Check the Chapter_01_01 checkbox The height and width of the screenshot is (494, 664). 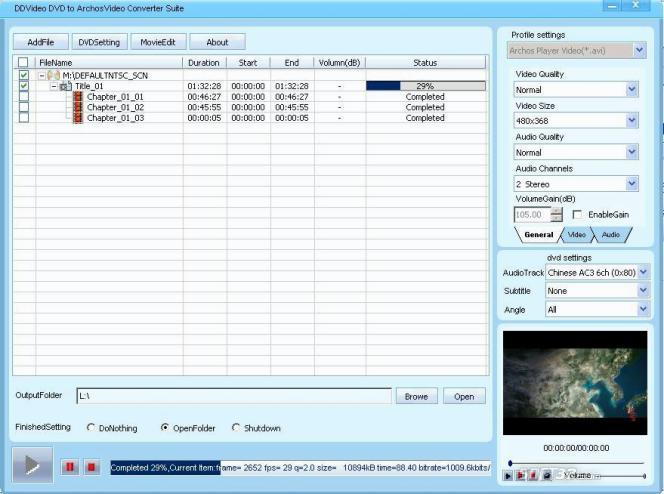(24, 97)
